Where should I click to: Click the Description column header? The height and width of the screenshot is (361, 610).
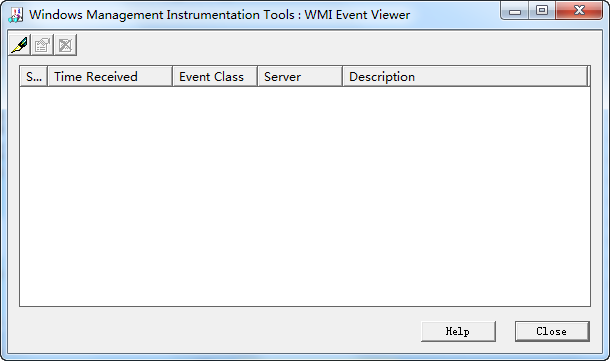tap(465, 76)
